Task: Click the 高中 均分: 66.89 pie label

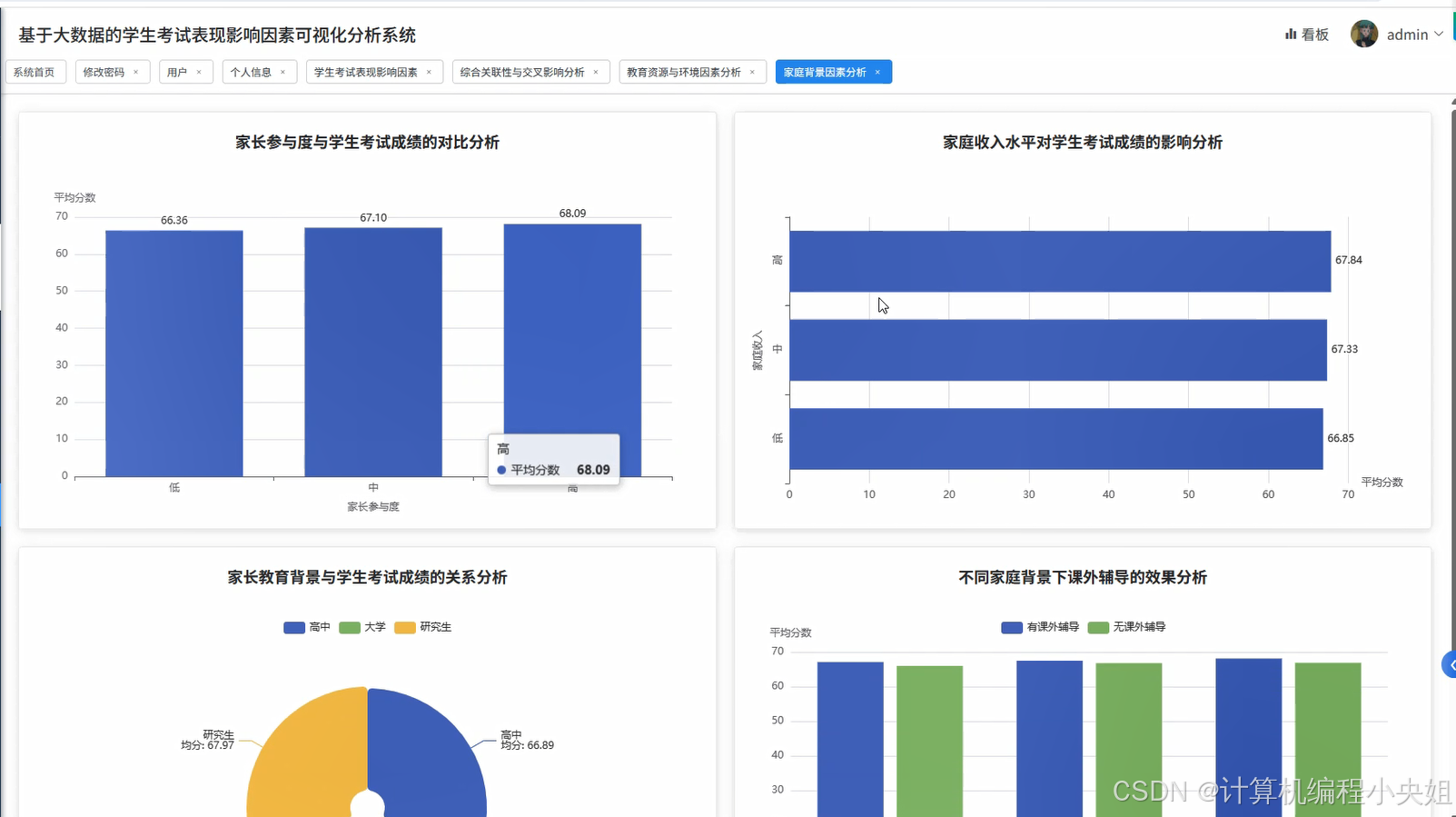Action: tap(527, 740)
